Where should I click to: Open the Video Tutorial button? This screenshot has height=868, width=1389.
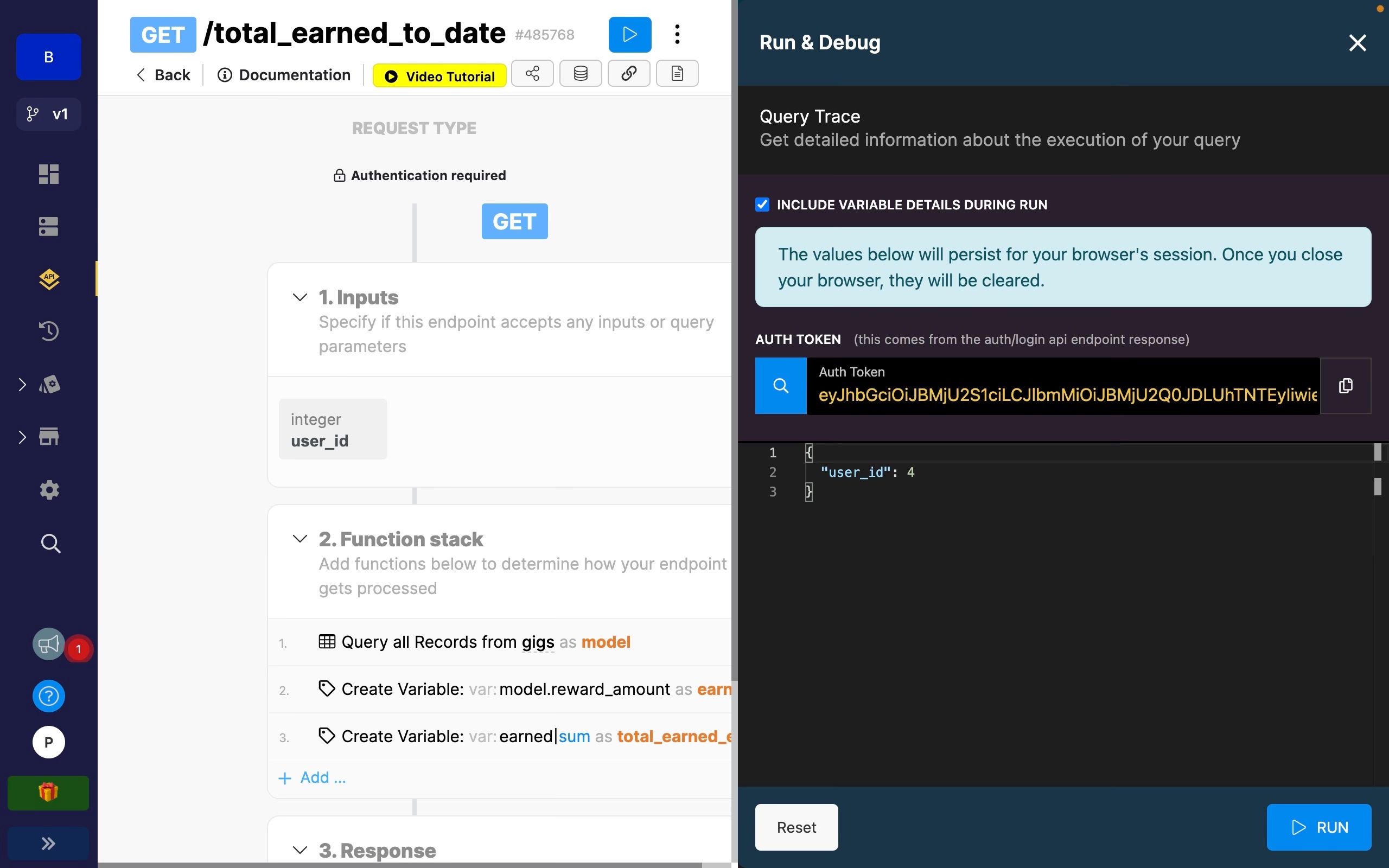[439, 76]
